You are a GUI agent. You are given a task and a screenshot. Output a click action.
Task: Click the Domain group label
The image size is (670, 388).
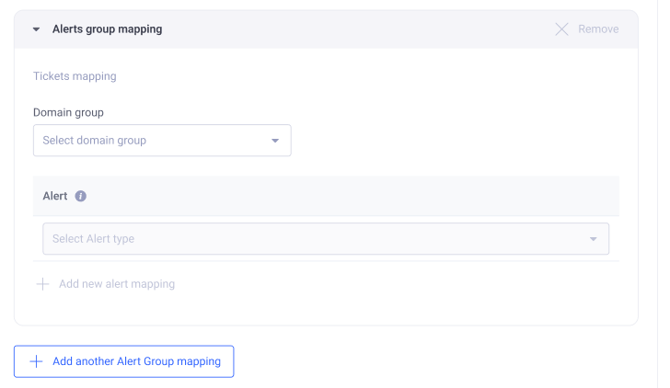[68, 112]
